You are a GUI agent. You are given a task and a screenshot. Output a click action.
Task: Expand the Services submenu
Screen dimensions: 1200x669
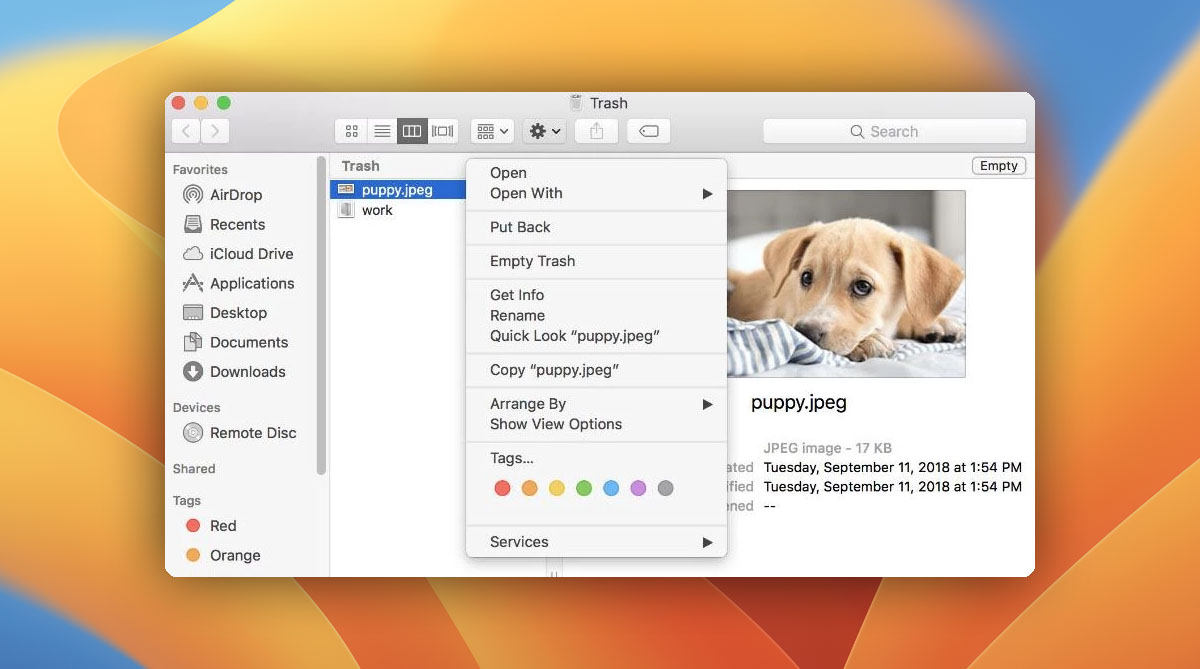tap(596, 542)
